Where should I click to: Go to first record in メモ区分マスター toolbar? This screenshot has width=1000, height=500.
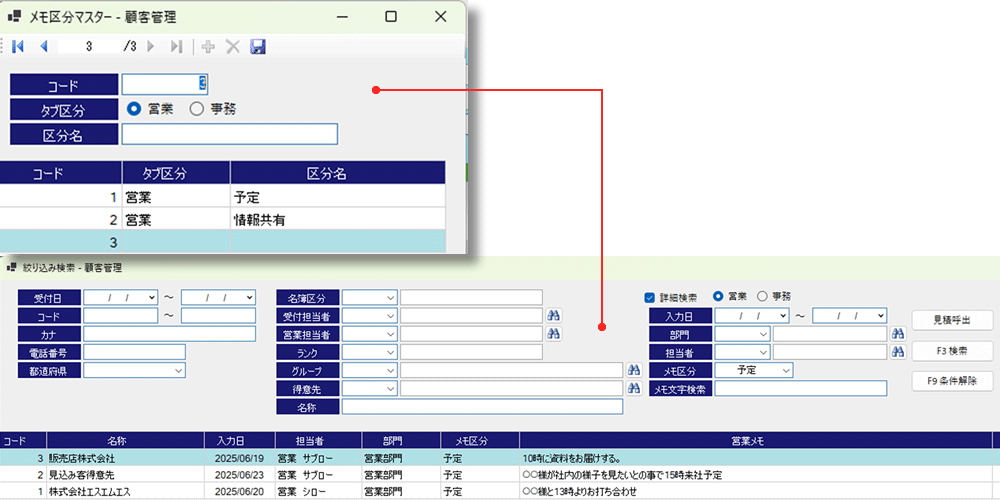click(x=17, y=46)
